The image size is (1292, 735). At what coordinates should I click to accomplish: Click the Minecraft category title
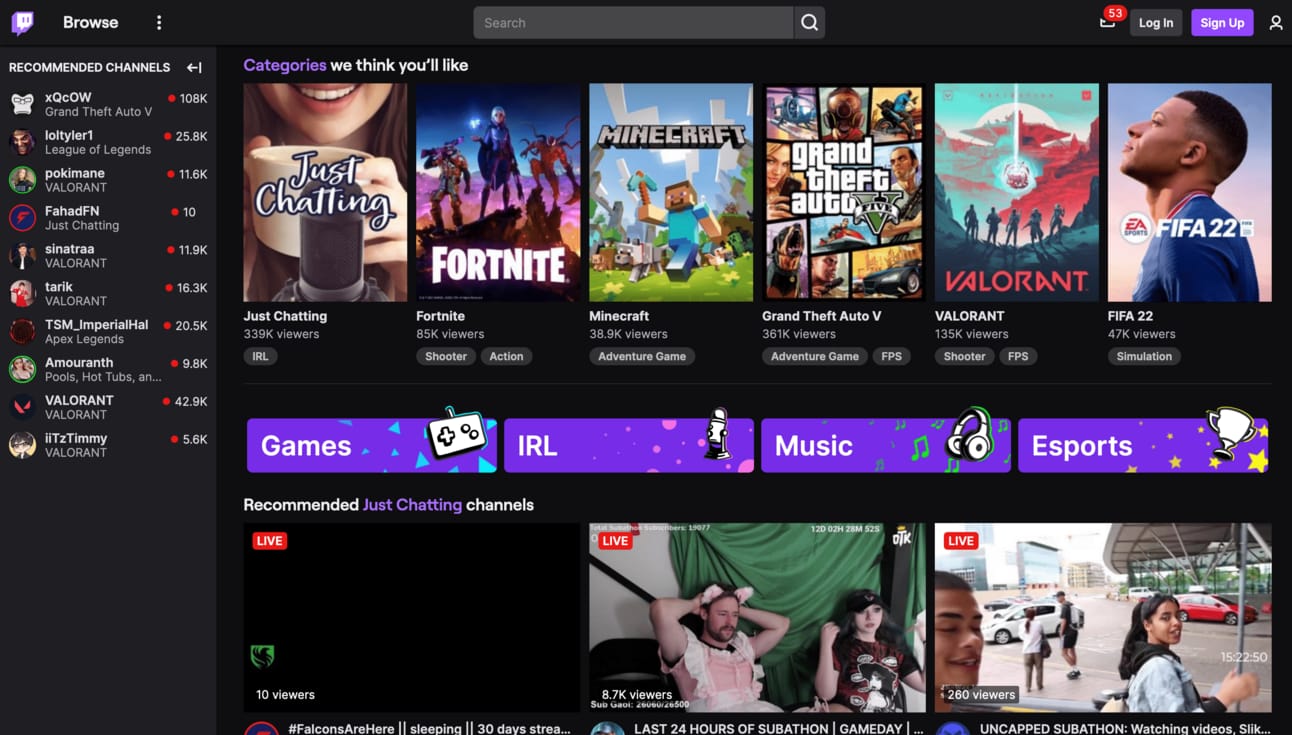[619, 316]
